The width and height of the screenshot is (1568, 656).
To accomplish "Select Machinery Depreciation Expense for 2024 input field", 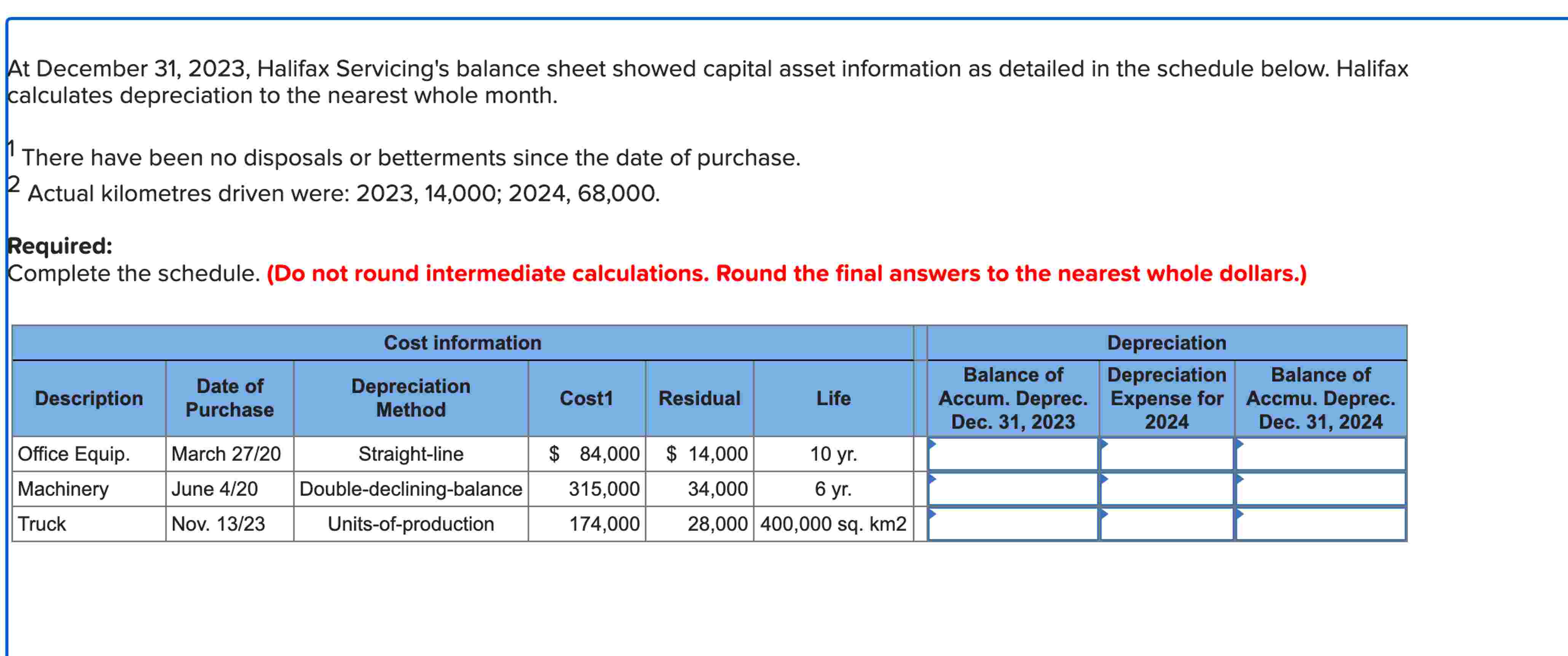I will (x=1169, y=489).
